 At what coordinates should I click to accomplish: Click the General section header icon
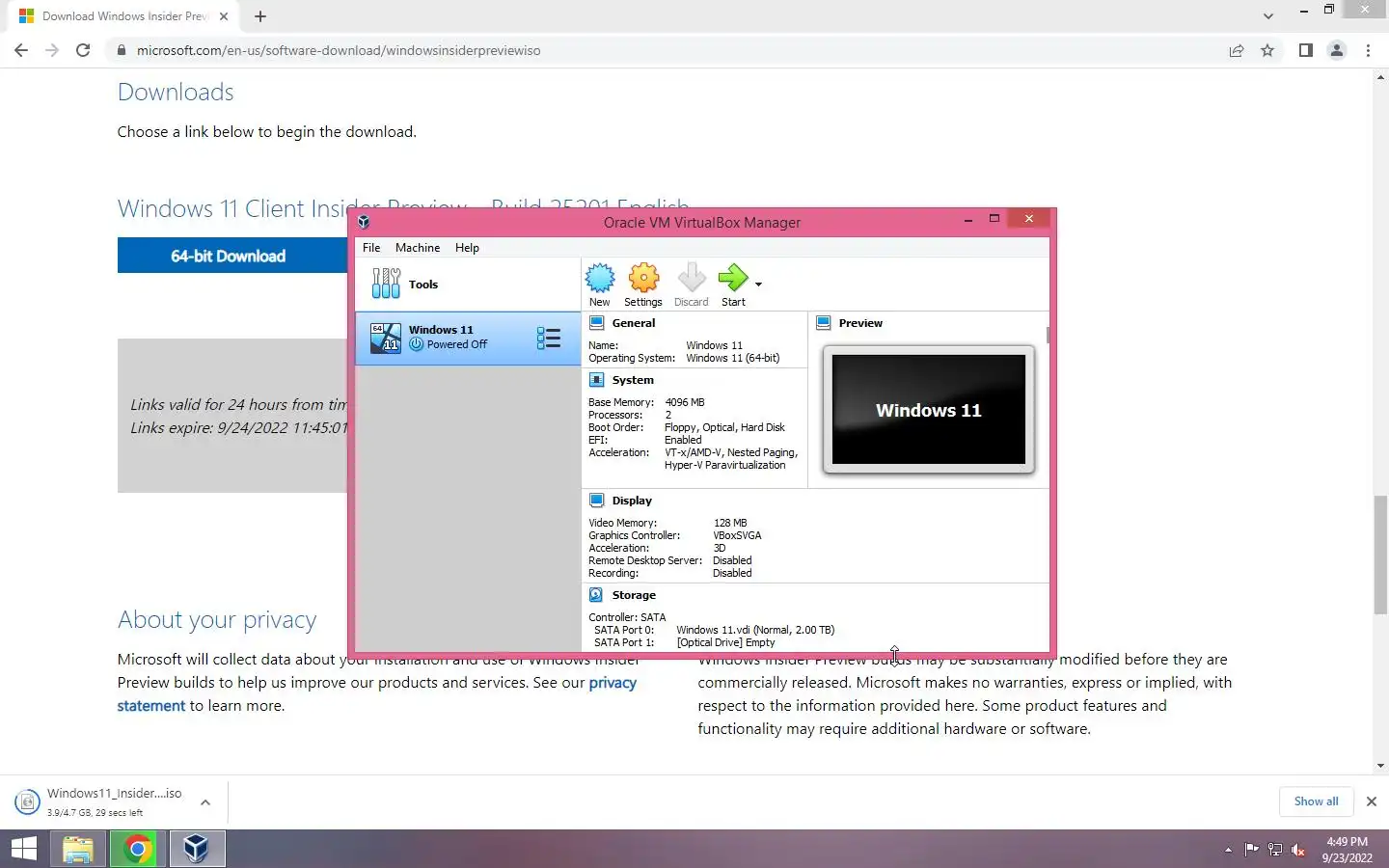(x=596, y=323)
